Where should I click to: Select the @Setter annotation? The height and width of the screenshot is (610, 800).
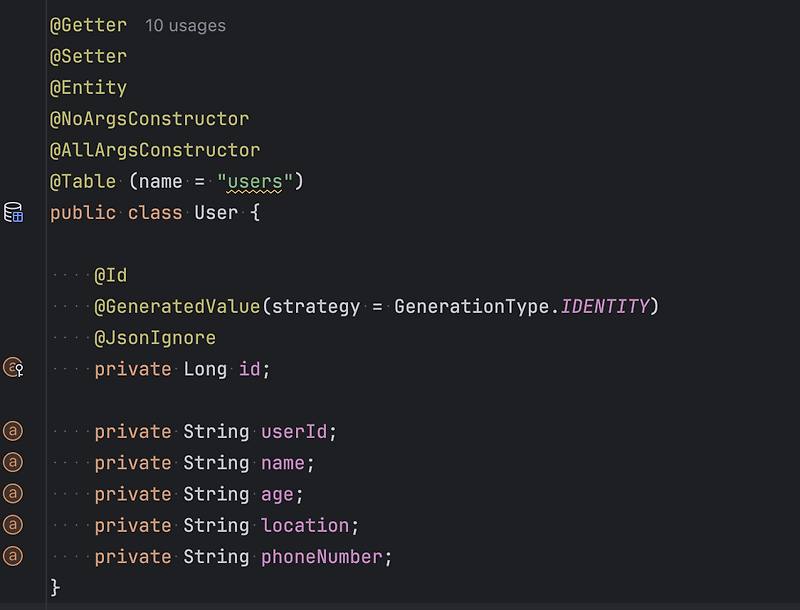click(x=88, y=56)
